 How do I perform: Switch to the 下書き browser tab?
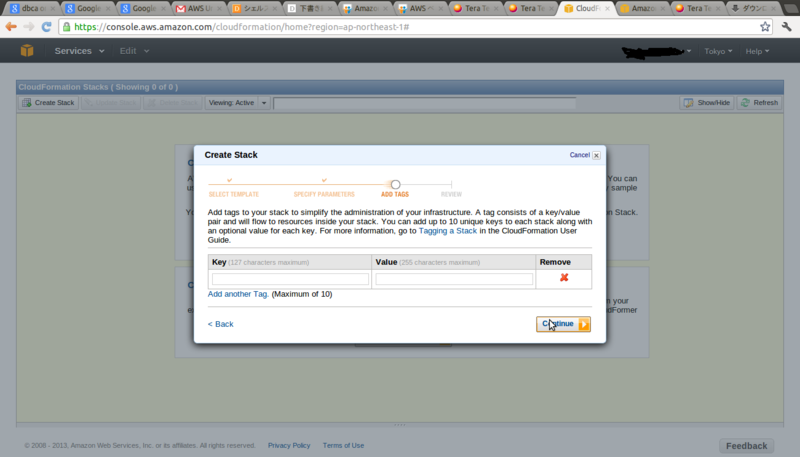pos(310,8)
